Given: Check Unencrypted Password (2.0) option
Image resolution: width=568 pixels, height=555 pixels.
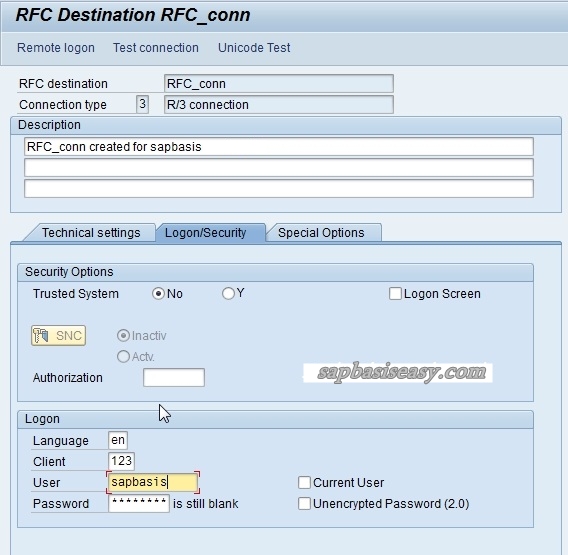Looking at the screenshot, I should tap(304, 504).
